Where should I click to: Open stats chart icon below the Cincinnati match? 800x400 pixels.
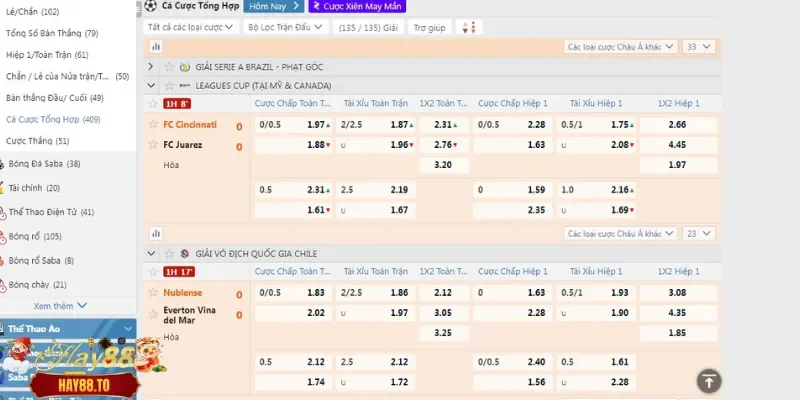(153, 232)
